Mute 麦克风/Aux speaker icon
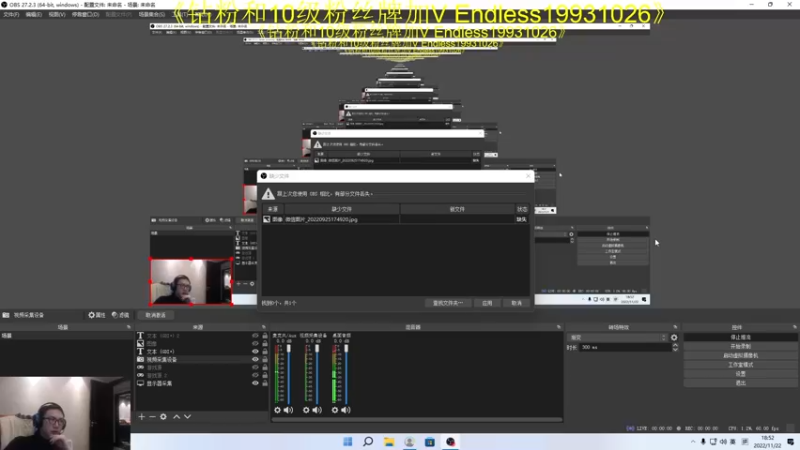This screenshot has width=800, height=450. [x=288, y=410]
